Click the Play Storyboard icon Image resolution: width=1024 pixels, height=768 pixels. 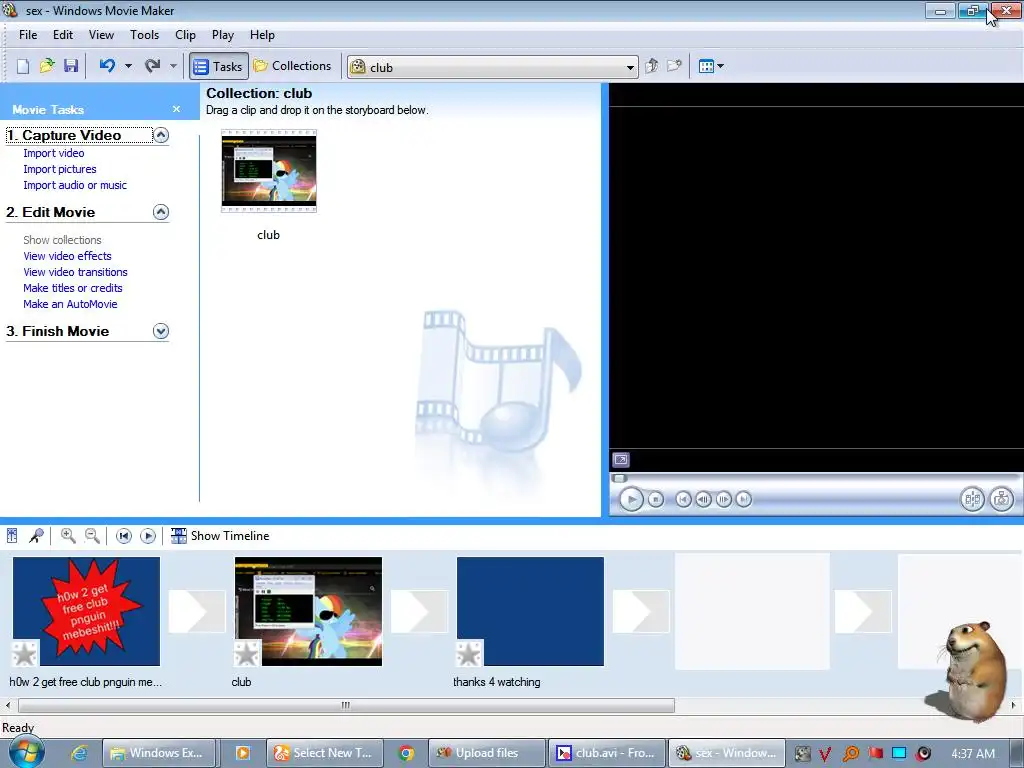[x=148, y=536]
